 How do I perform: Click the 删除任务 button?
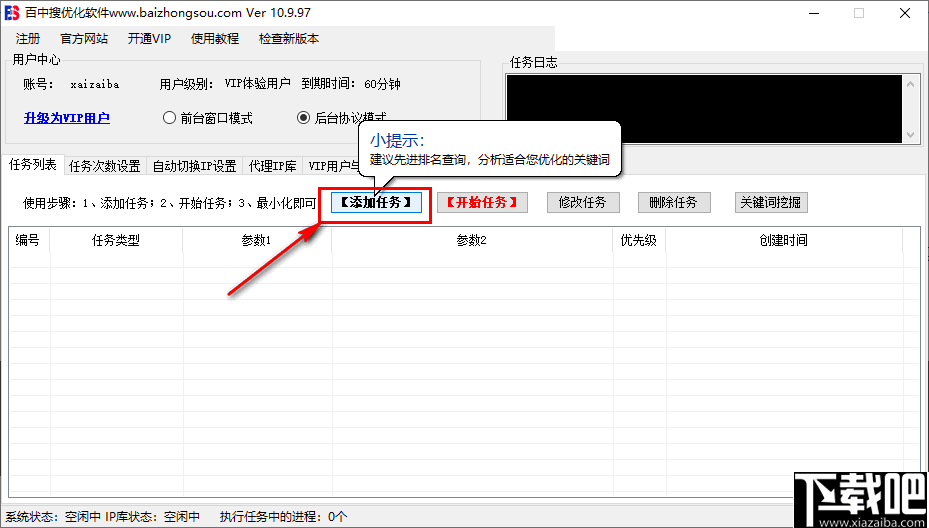point(674,203)
